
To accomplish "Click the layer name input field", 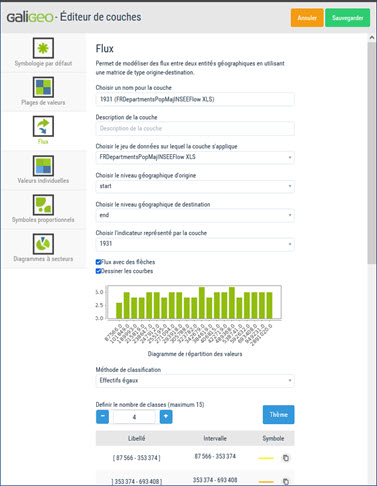I will click(195, 99).
